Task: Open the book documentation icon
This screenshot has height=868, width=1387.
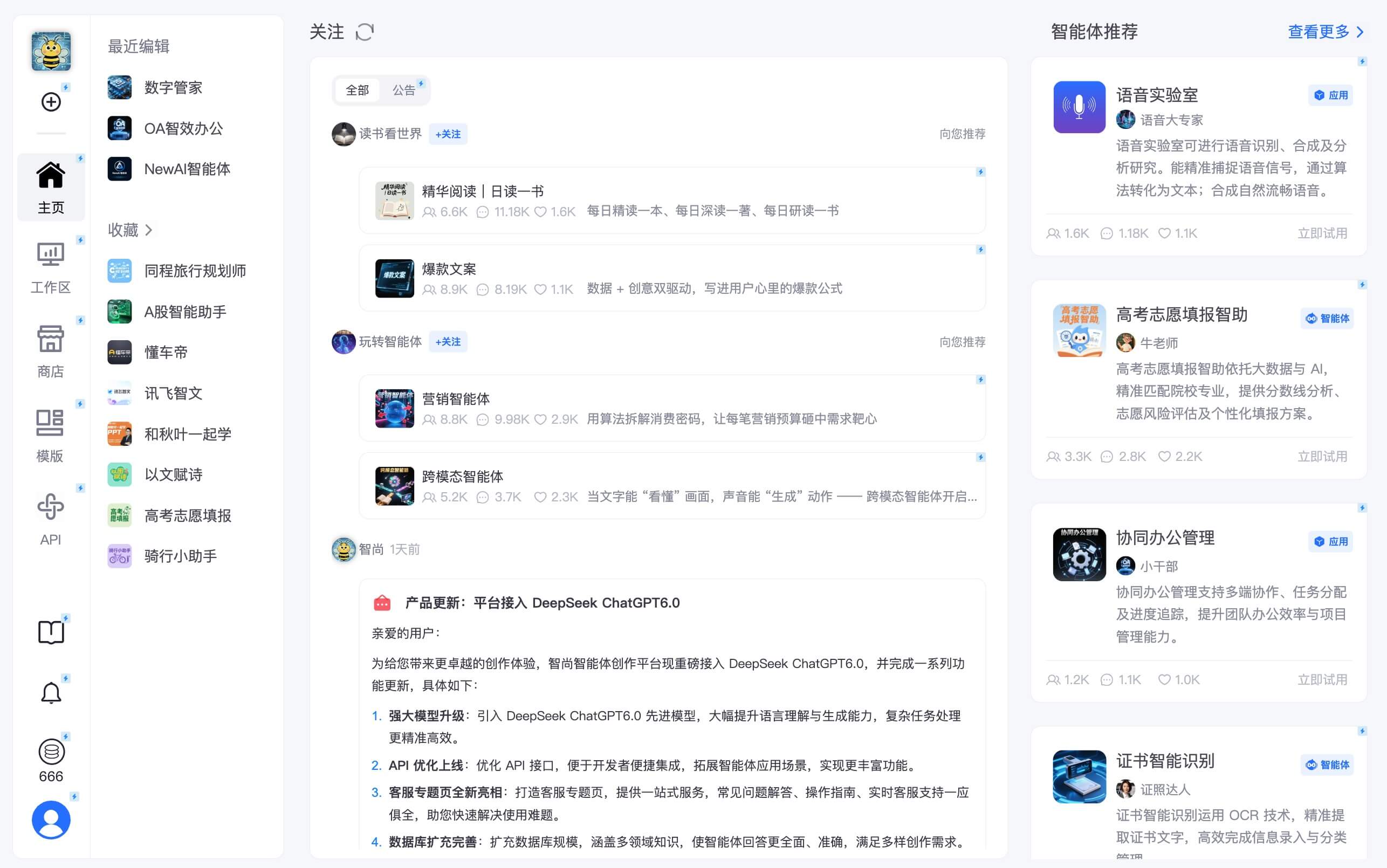Action: [x=51, y=632]
